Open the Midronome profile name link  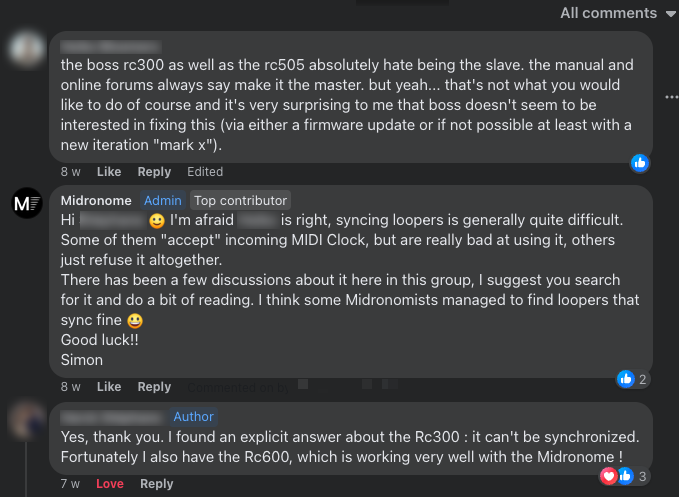96,200
